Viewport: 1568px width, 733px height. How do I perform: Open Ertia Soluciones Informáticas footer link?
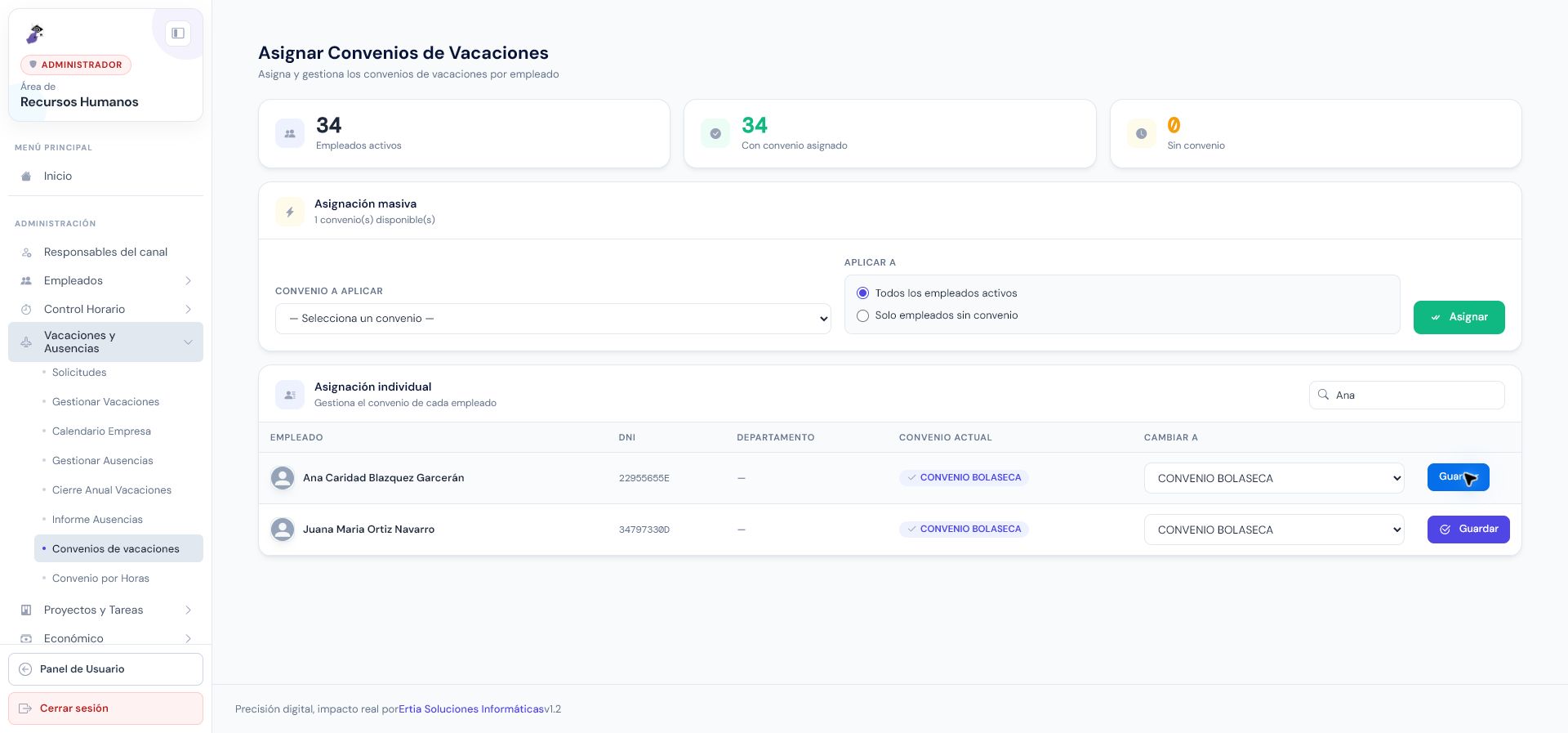[471, 709]
